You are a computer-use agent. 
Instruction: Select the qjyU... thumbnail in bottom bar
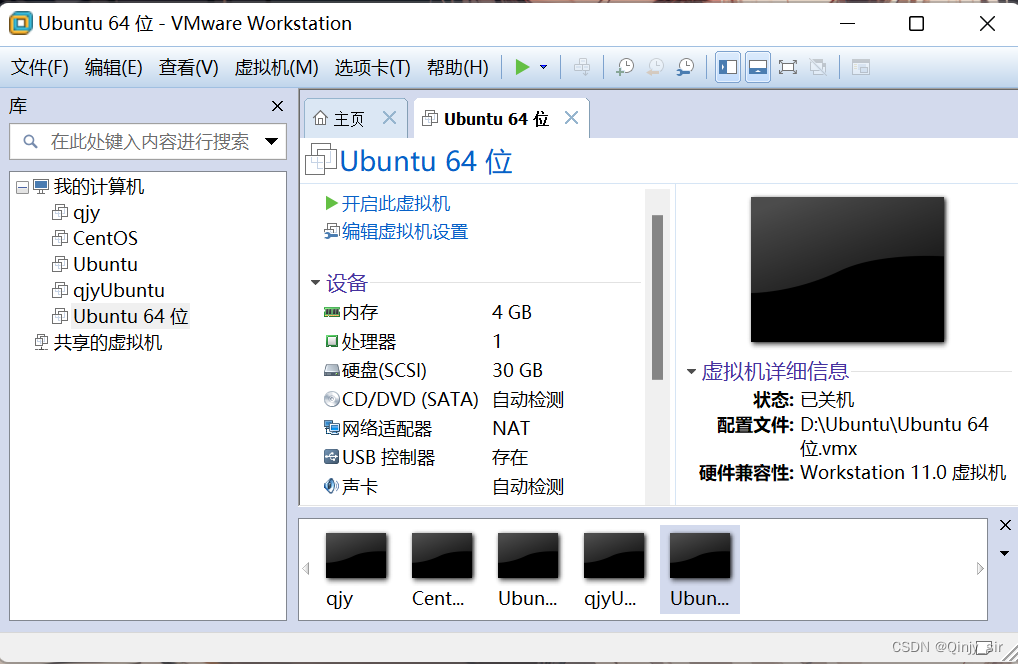tap(614, 569)
